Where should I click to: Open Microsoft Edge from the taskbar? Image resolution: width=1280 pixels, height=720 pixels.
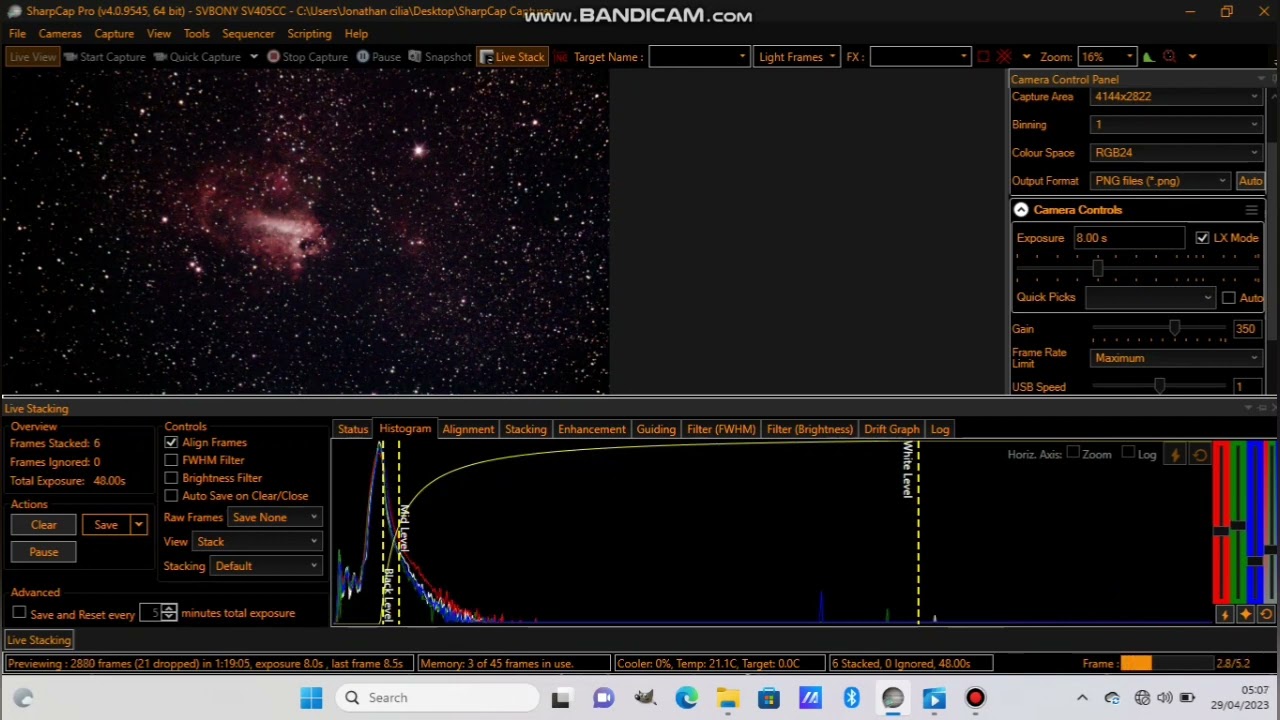(686, 698)
